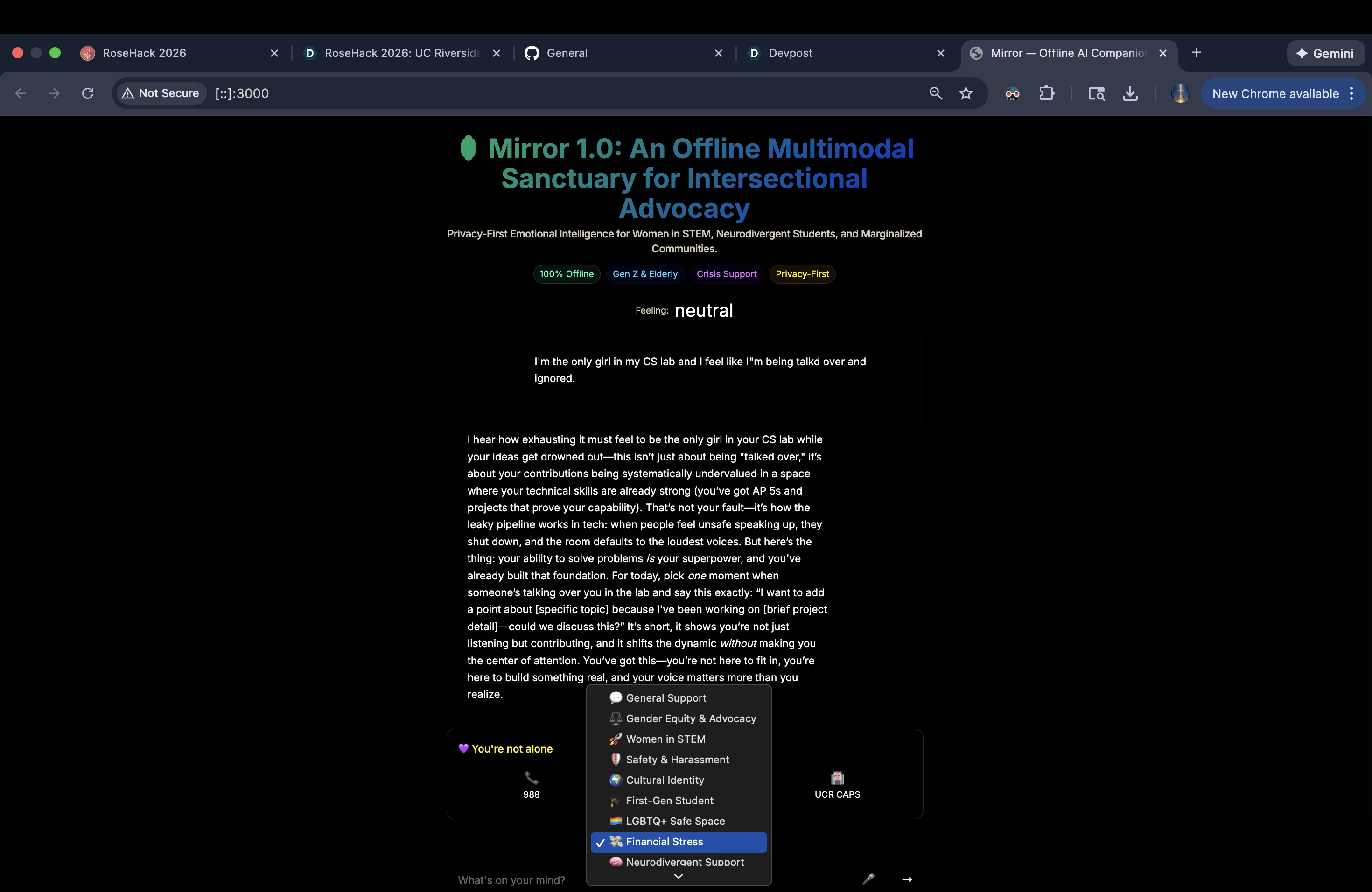Click the bookmark star icon
The height and width of the screenshot is (892, 1372).
[x=966, y=93]
